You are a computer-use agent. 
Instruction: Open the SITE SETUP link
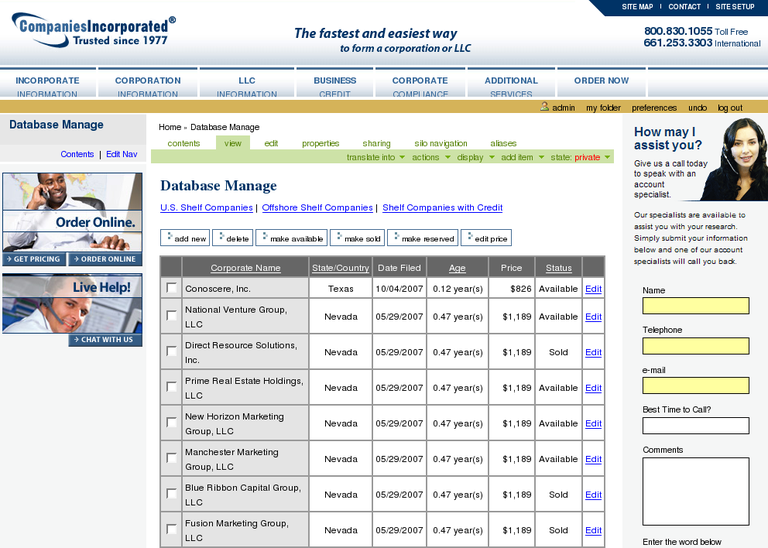(735, 7)
